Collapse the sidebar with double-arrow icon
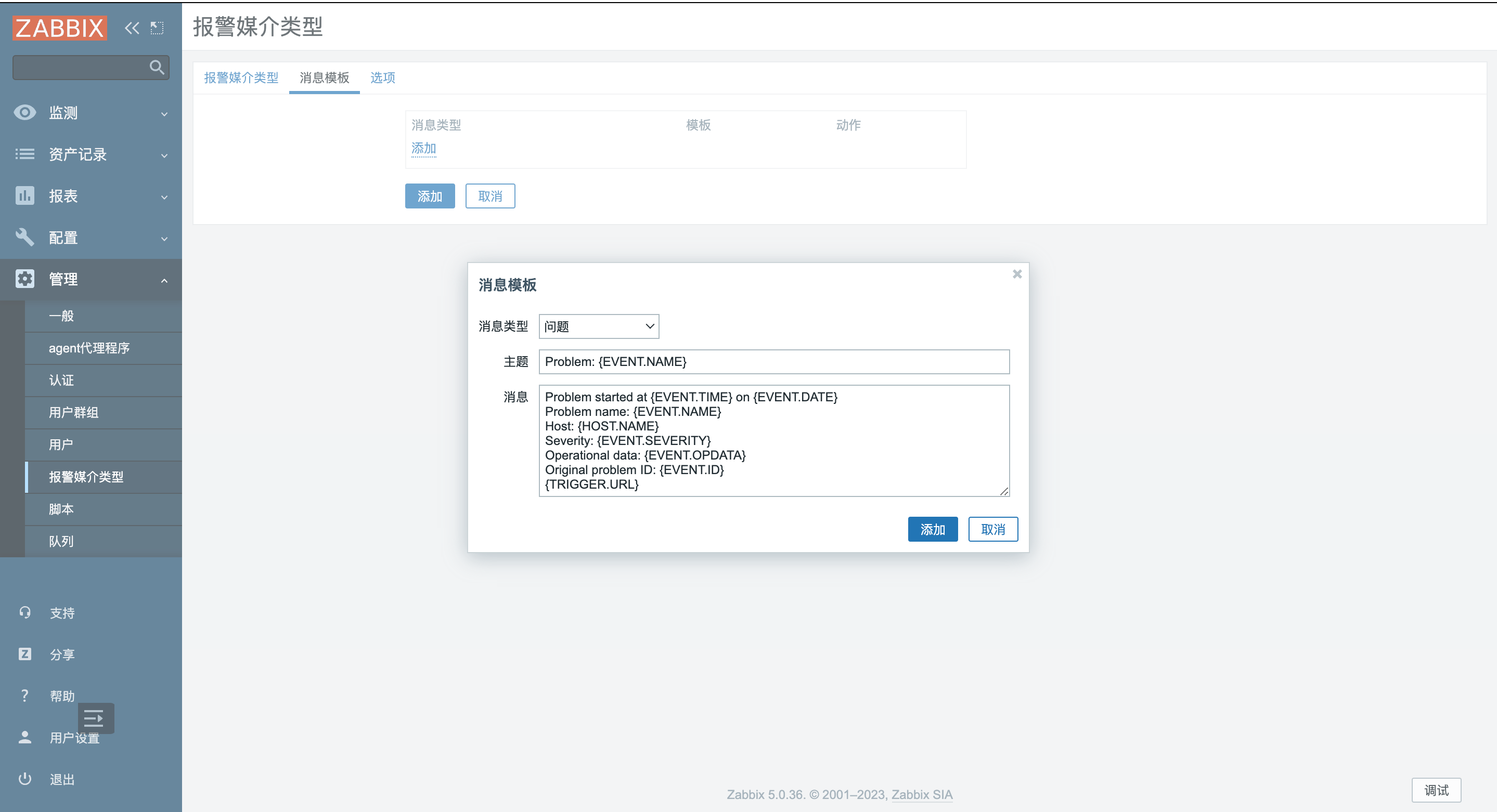 pos(132,28)
